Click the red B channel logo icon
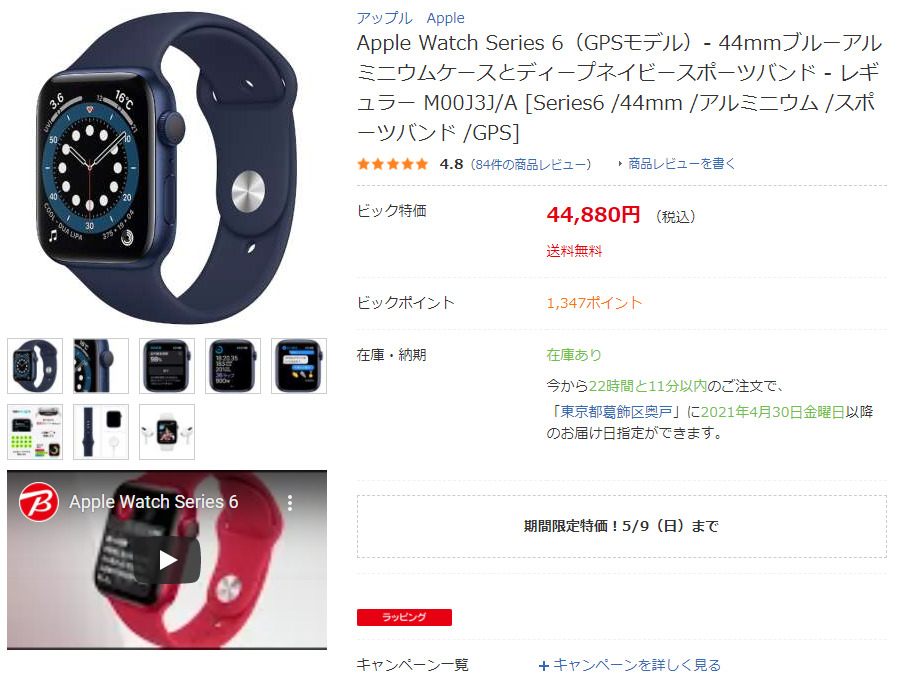Viewport: 914px width, 689px height. [38, 502]
